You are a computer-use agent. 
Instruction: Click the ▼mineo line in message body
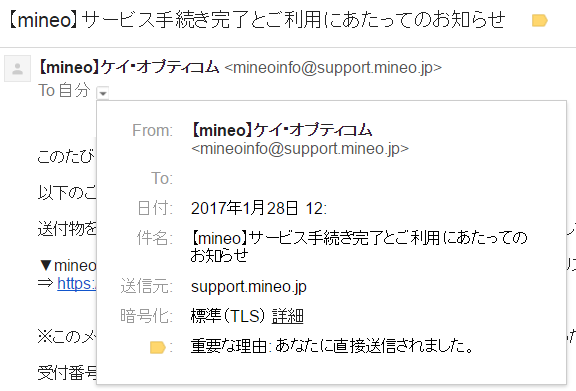68,265
